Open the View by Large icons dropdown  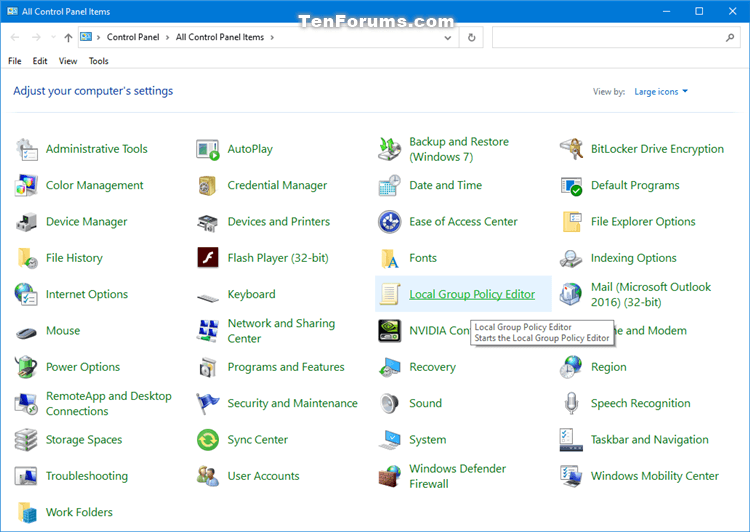coord(661,91)
